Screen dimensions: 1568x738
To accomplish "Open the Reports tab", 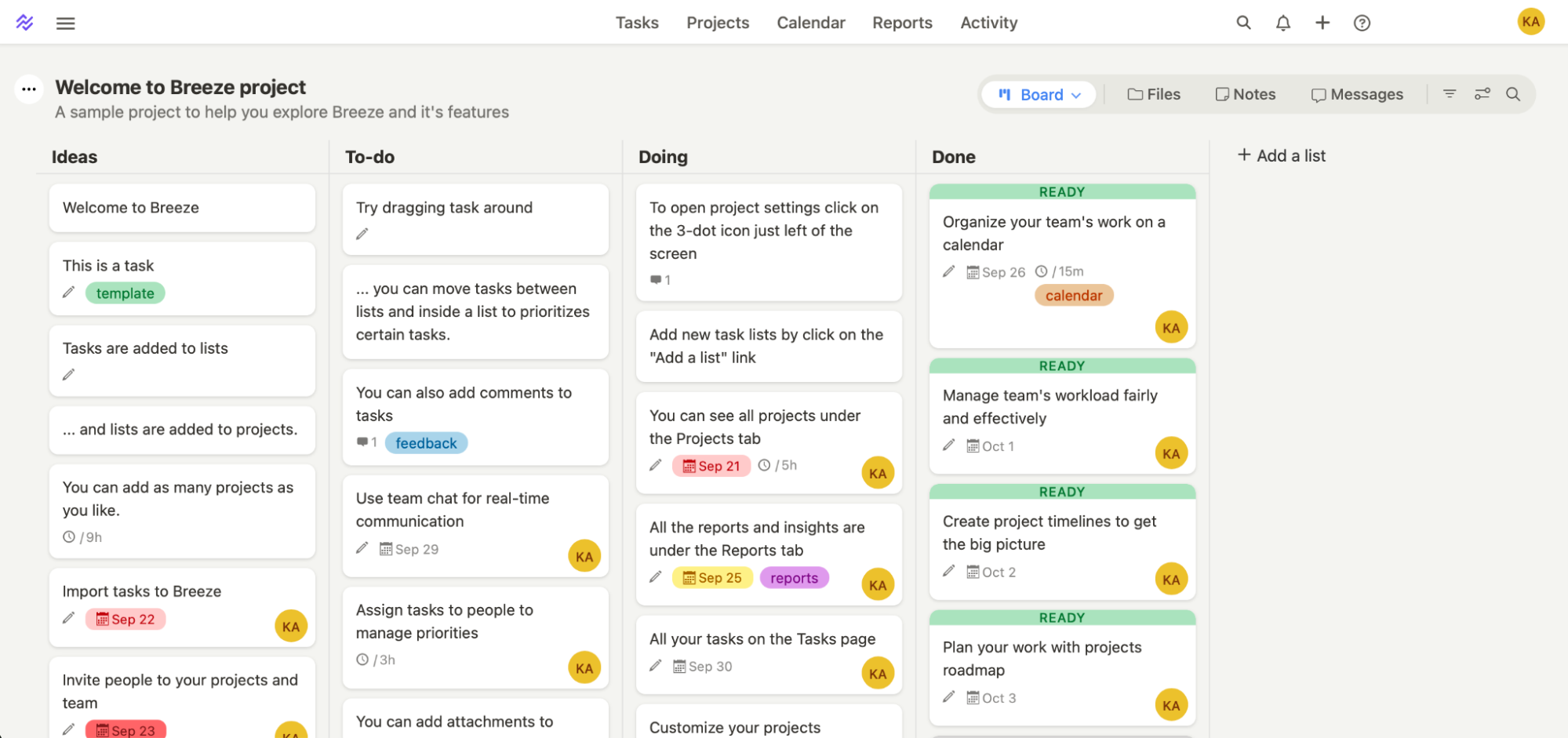I will click(x=902, y=23).
